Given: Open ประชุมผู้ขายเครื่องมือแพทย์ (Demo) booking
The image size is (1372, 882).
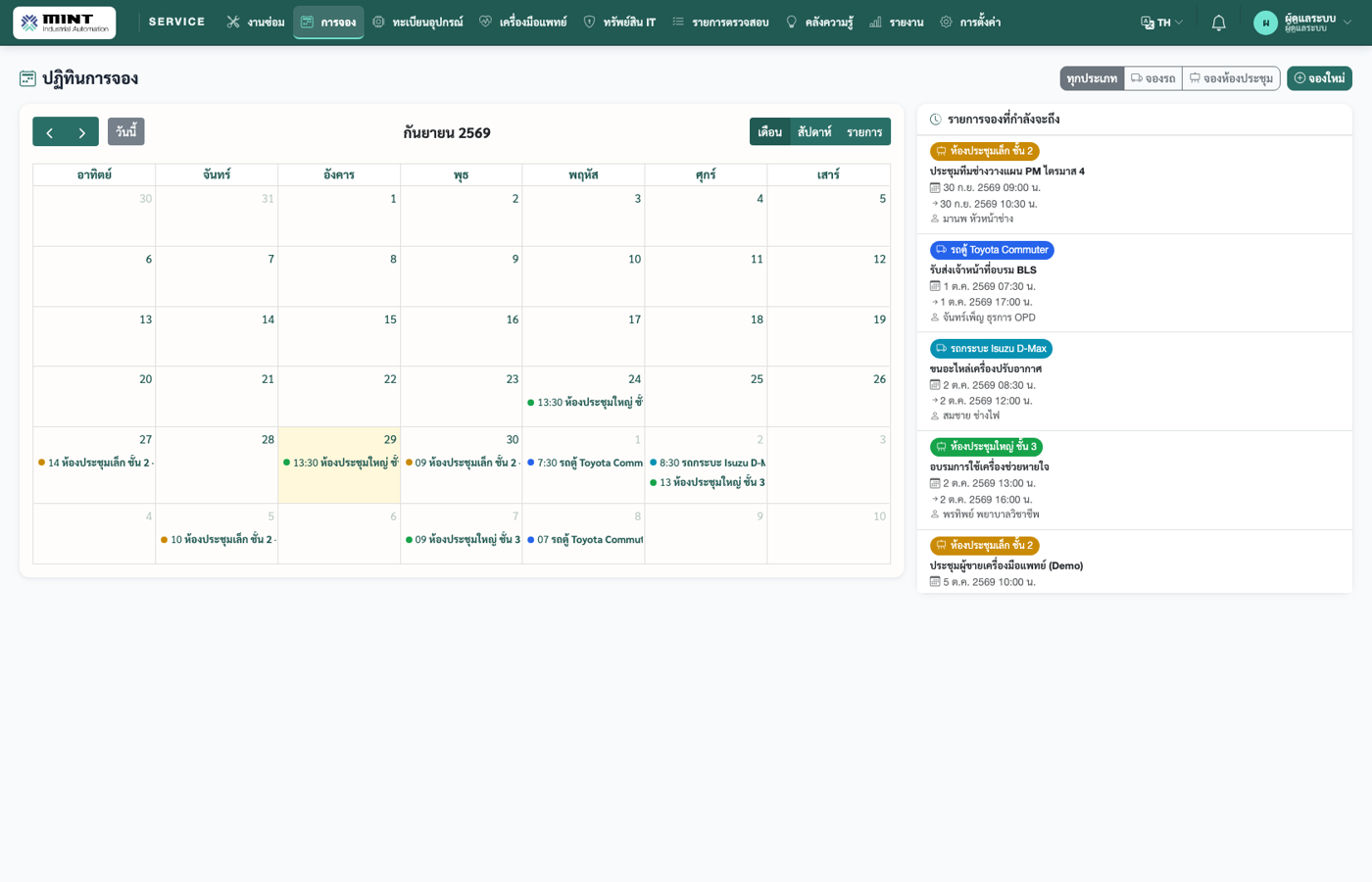Looking at the screenshot, I should (1006, 565).
